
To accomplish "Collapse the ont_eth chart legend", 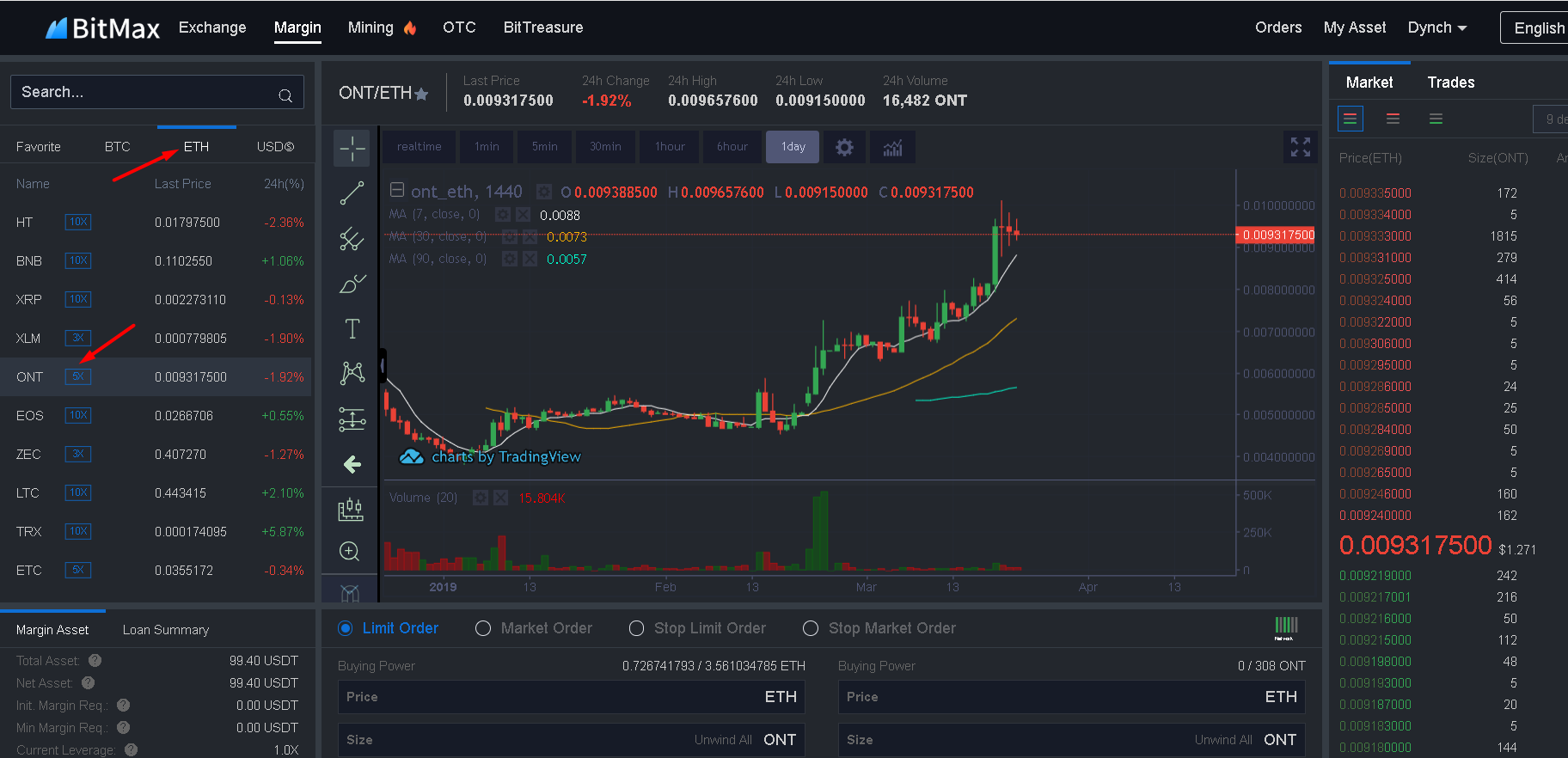I will pyautogui.click(x=397, y=190).
